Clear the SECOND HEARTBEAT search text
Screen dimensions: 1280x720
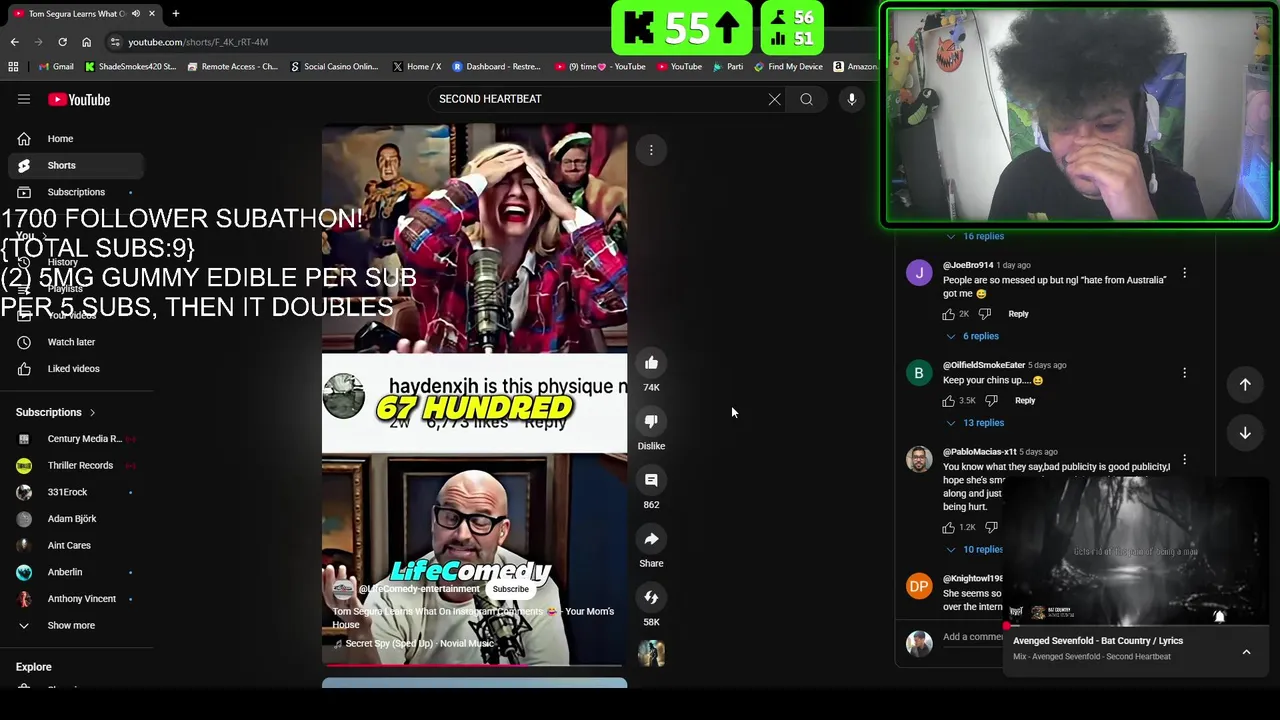click(774, 99)
